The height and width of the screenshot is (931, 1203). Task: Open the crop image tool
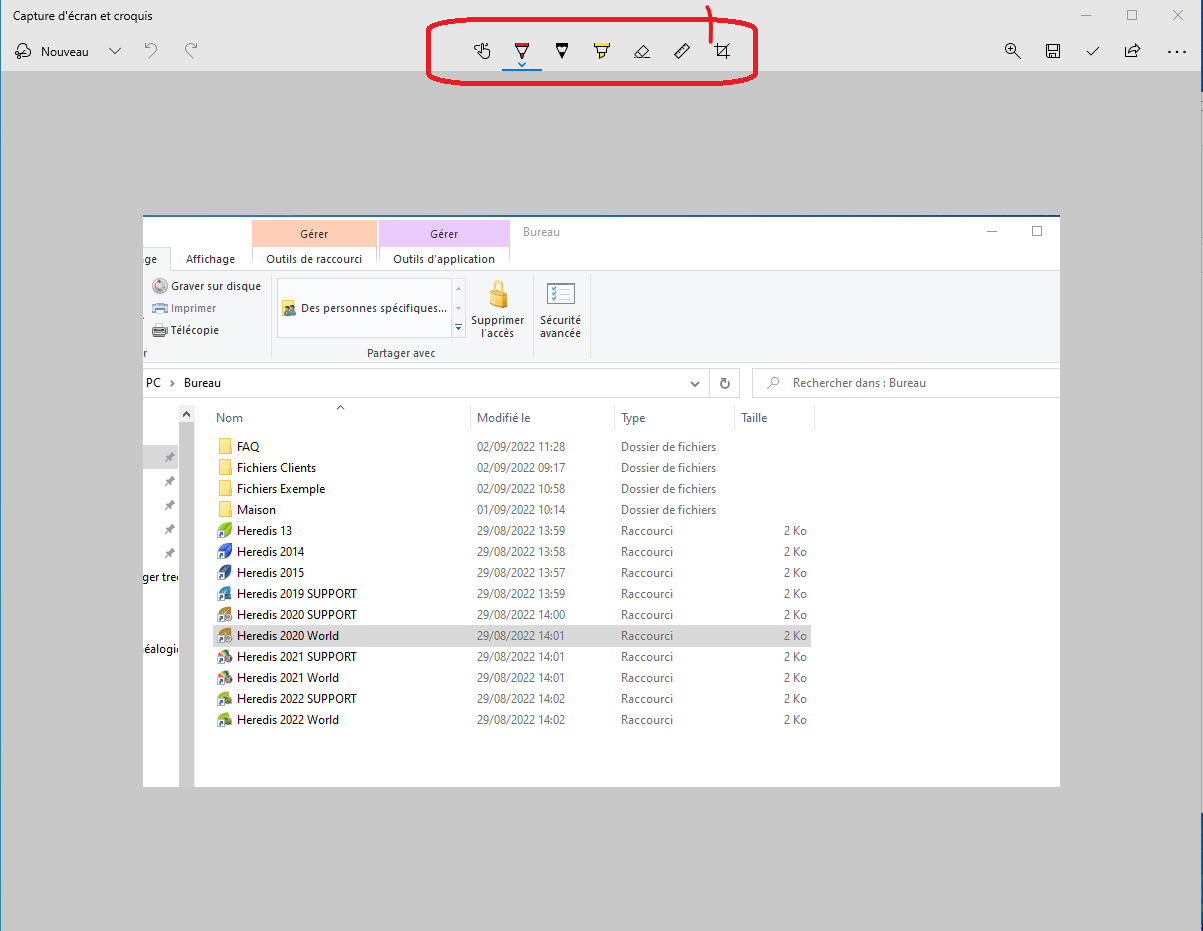(722, 51)
